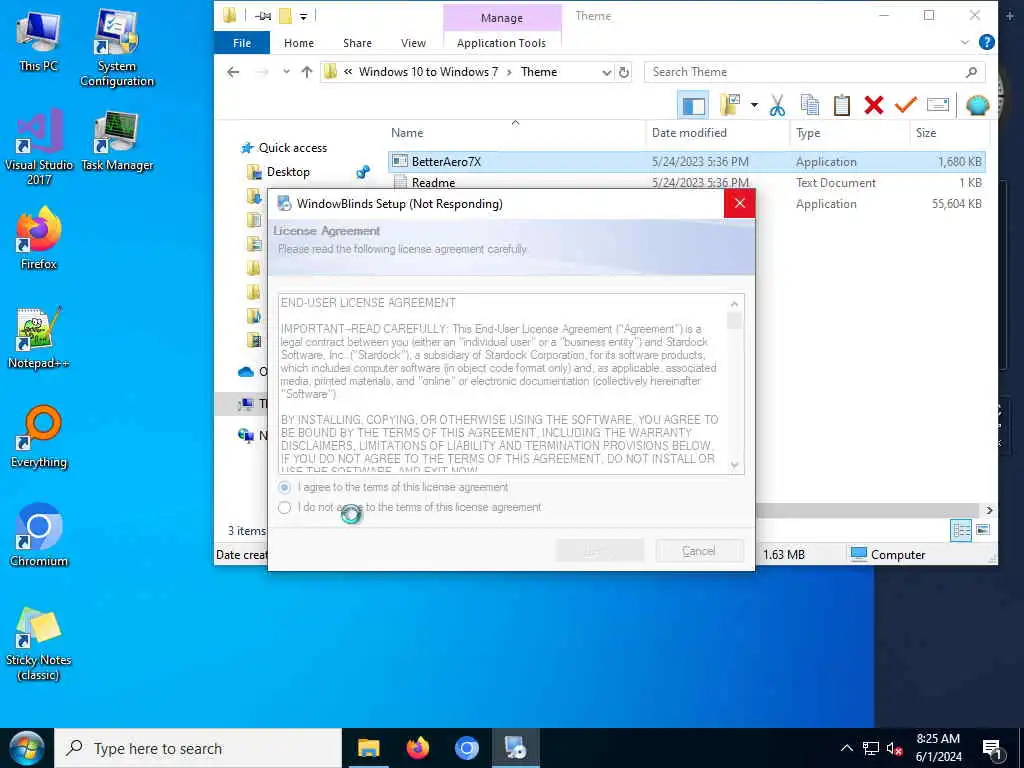Toggle the navigation pane toolbar icon
1024x768 pixels.
click(693, 105)
